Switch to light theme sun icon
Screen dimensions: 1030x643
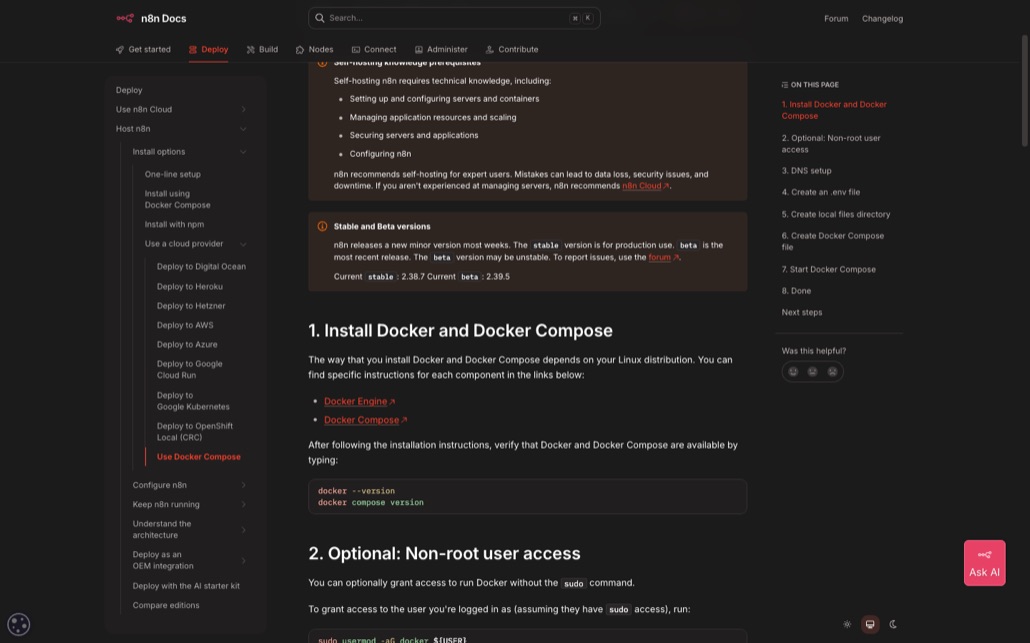(847, 625)
